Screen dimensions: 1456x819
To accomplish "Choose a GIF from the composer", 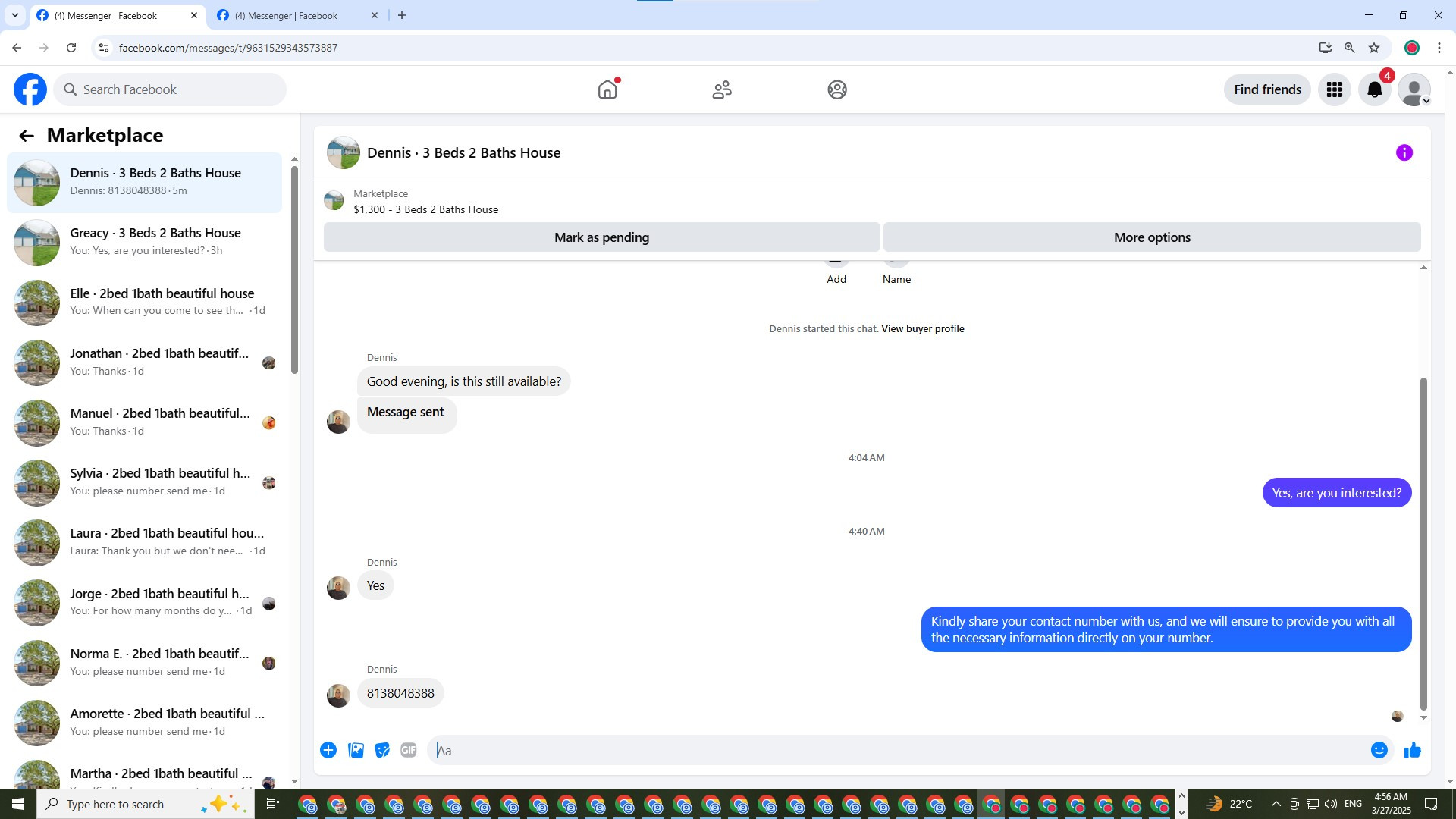I will pyautogui.click(x=409, y=750).
